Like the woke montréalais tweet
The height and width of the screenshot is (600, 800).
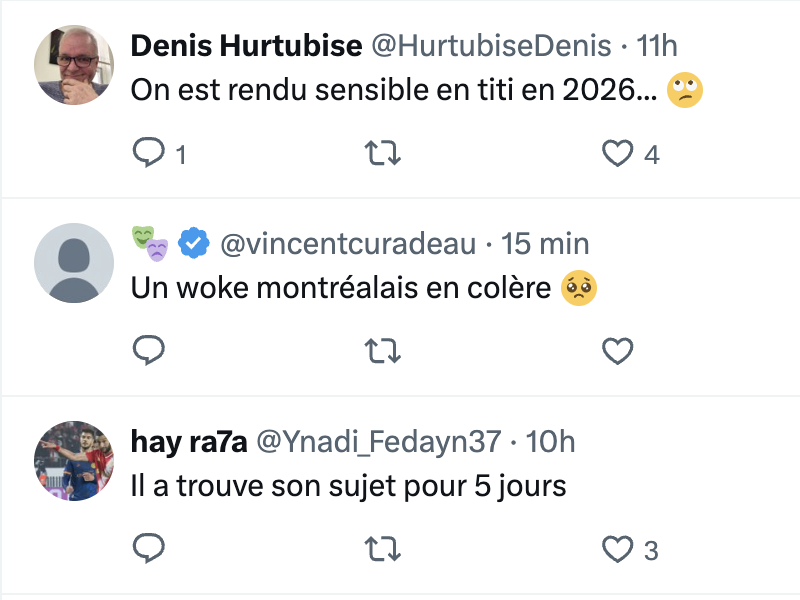click(x=619, y=350)
